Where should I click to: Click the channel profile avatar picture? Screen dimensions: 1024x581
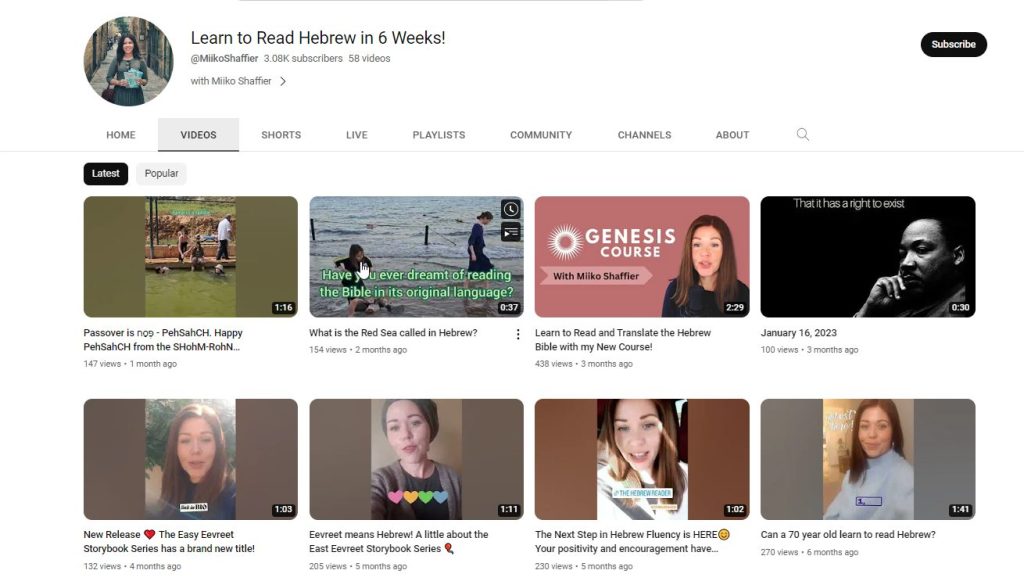tap(128, 61)
